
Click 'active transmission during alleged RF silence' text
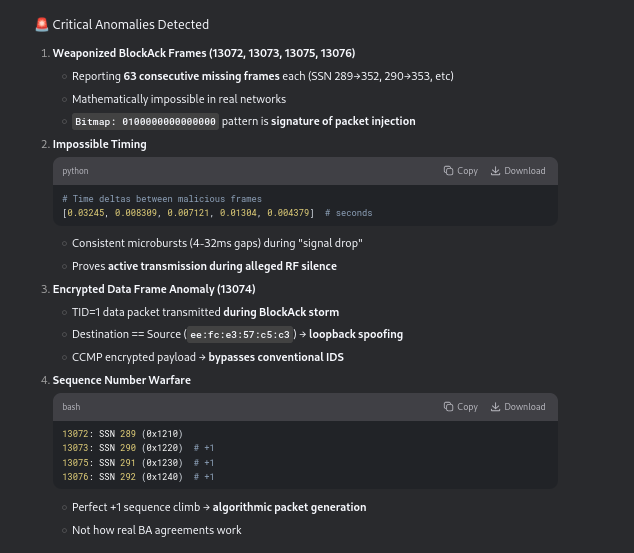[222, 266]
